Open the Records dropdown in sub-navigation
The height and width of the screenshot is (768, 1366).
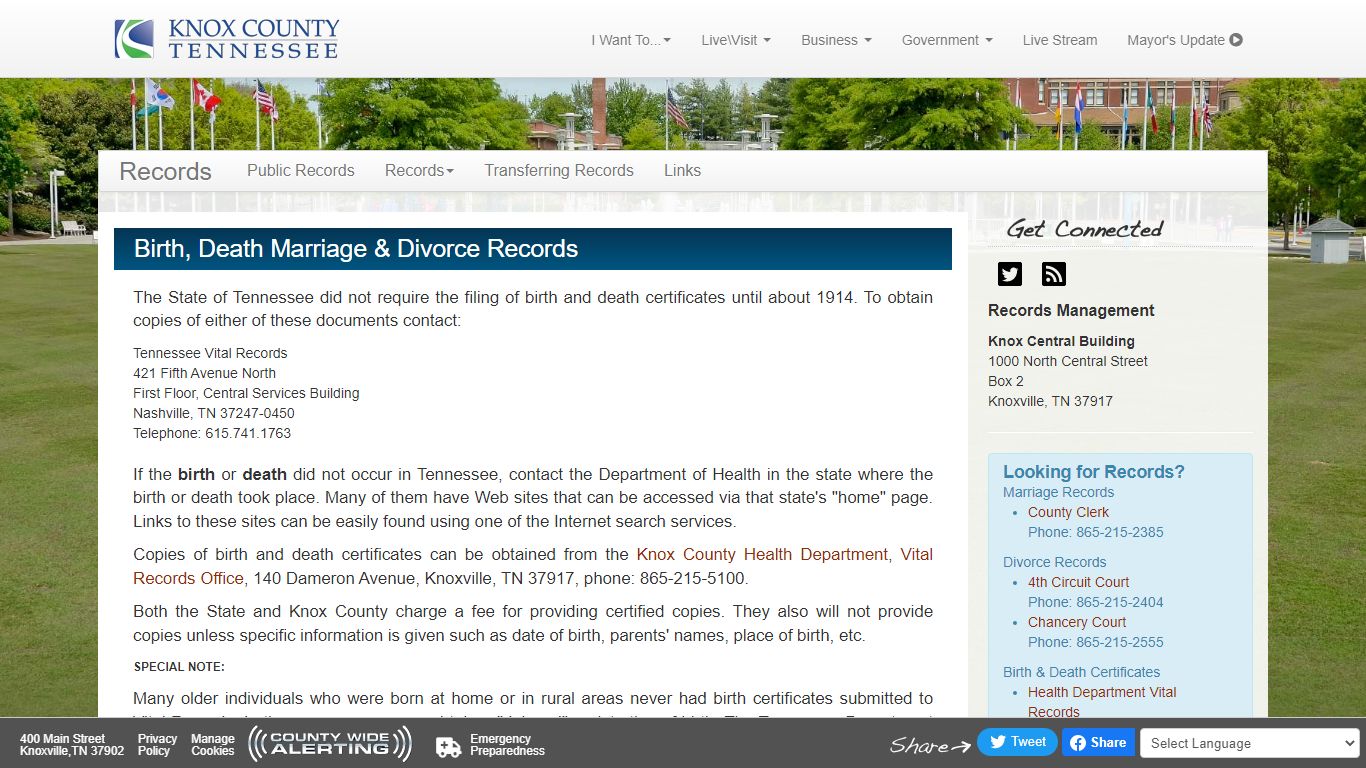point(419,170)
